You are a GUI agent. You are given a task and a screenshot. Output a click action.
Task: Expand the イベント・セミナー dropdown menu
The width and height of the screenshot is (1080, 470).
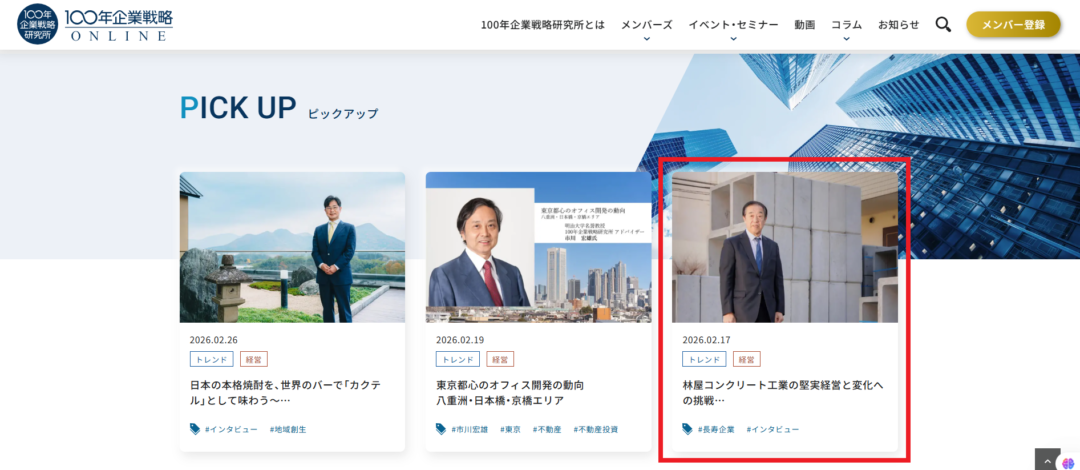point(733,25)
